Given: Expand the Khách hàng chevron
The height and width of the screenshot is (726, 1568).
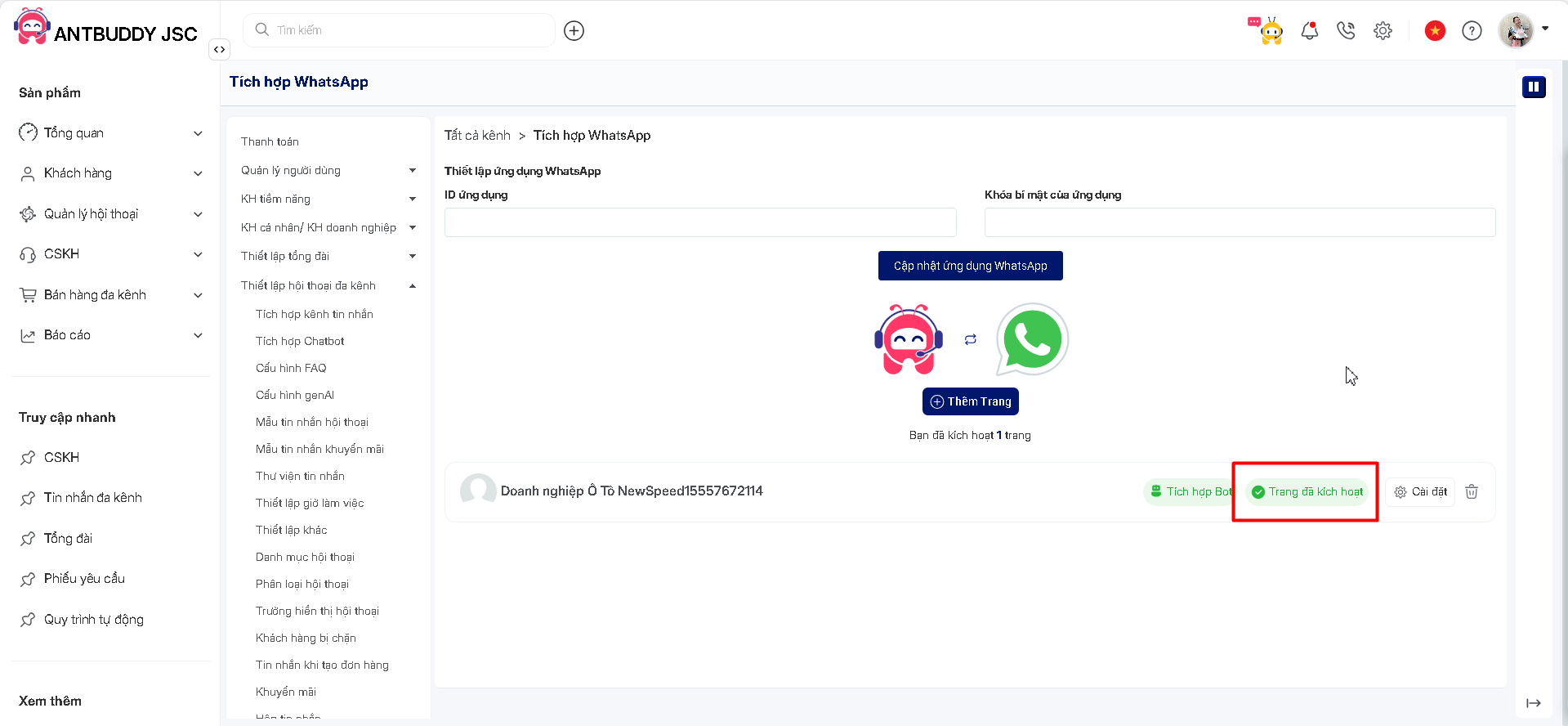Looking at the screenshot, I should [x=198, y=173].
